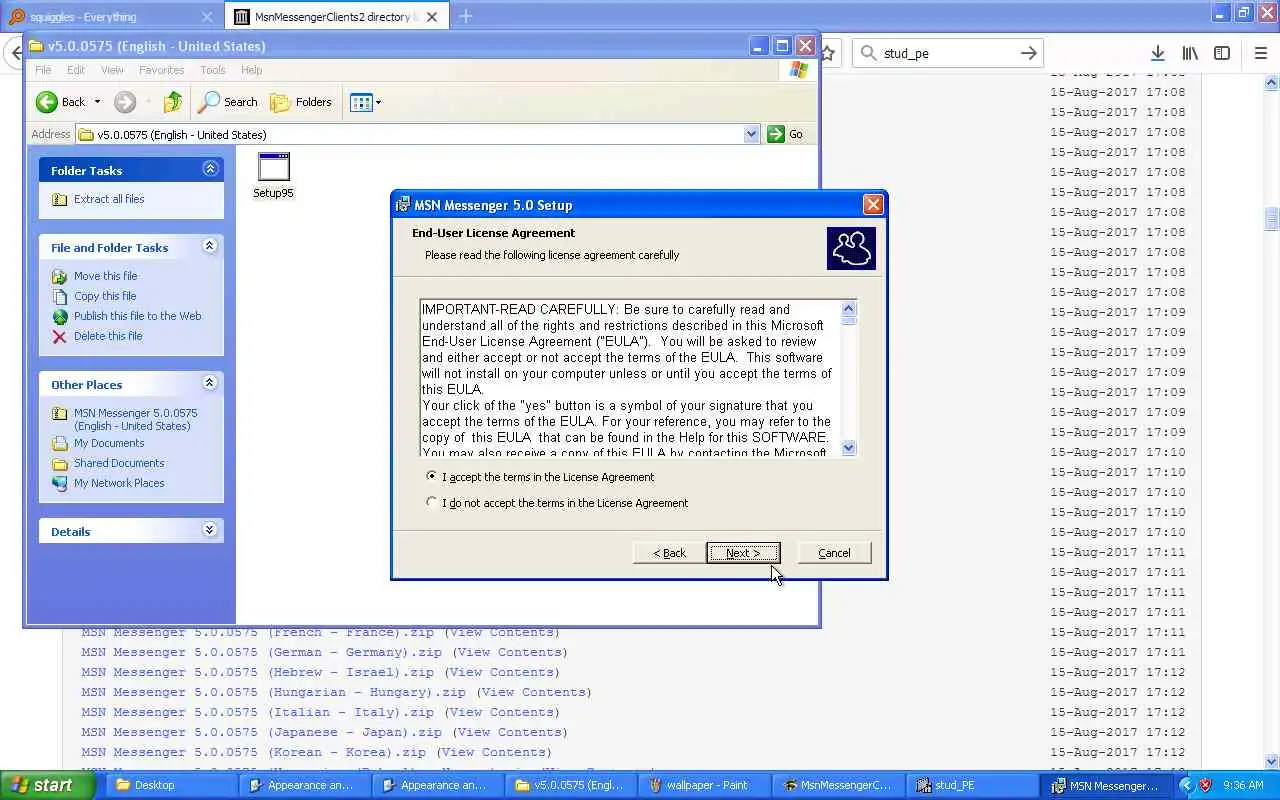Expand the Details panel
The width and height of the screenshot is (1280, 800).
click(x=210, y=530)
